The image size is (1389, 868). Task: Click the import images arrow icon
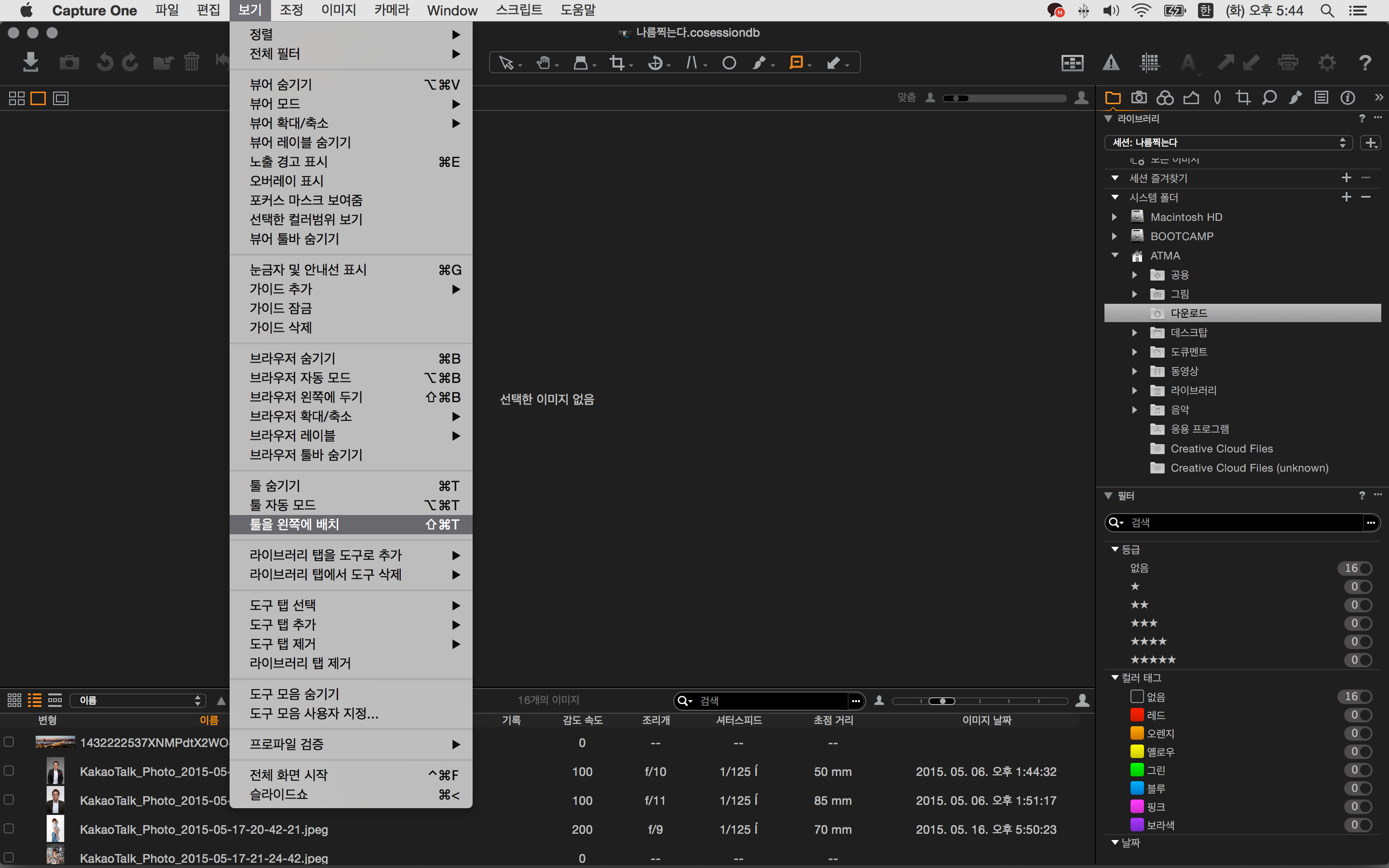30,62
